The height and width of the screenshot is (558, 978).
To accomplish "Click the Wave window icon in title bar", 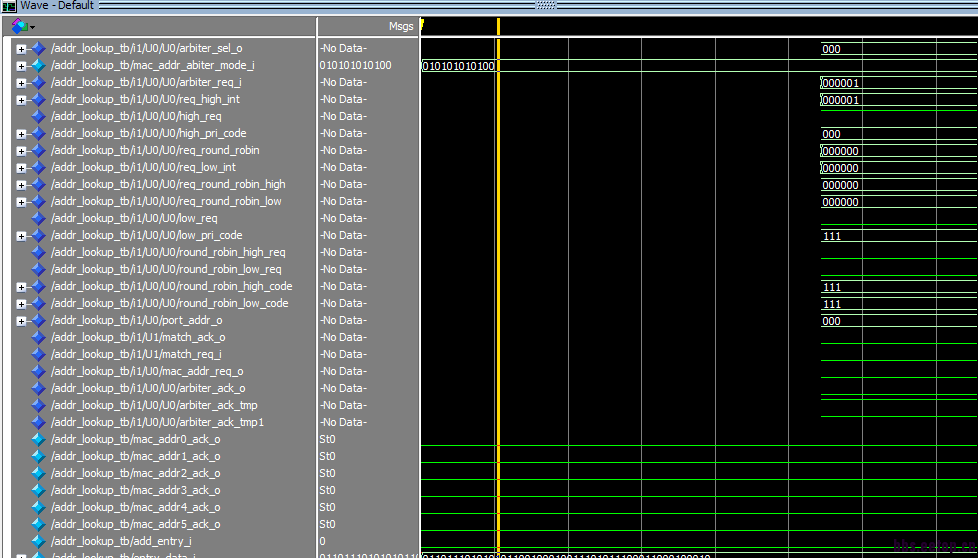I will coord(9,6).
